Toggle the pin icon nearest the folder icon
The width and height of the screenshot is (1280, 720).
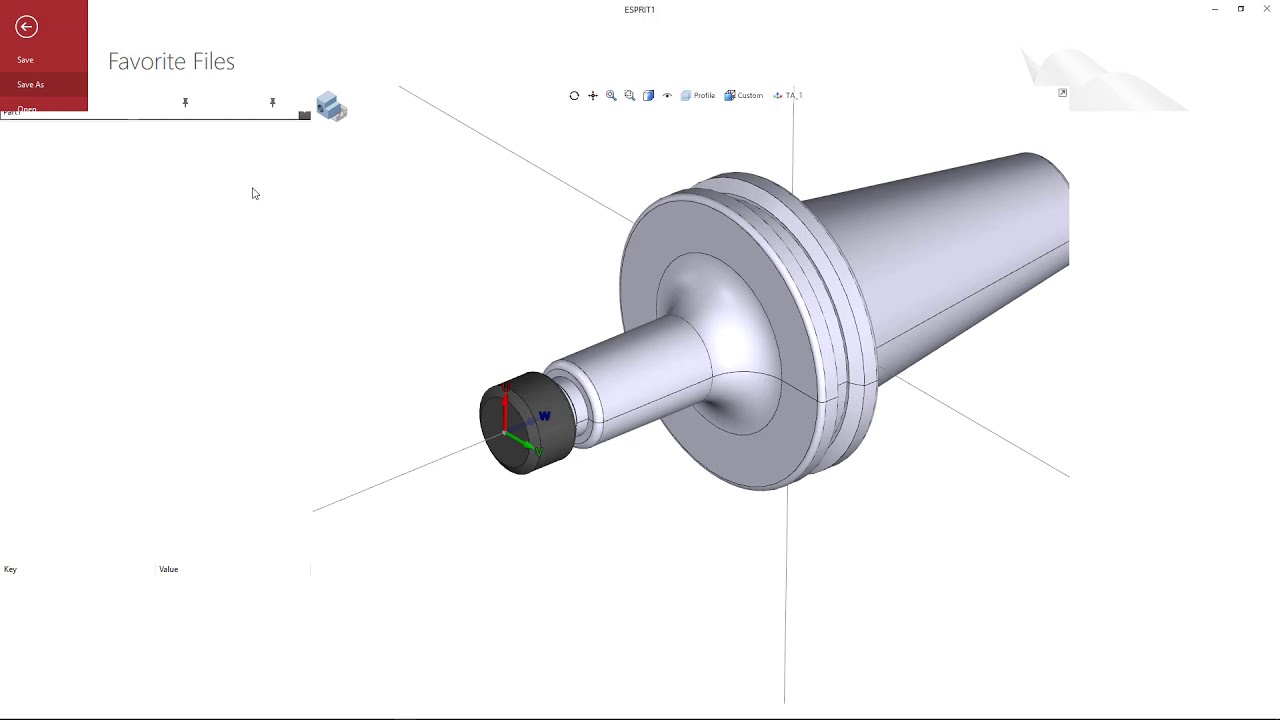point(272,102)
